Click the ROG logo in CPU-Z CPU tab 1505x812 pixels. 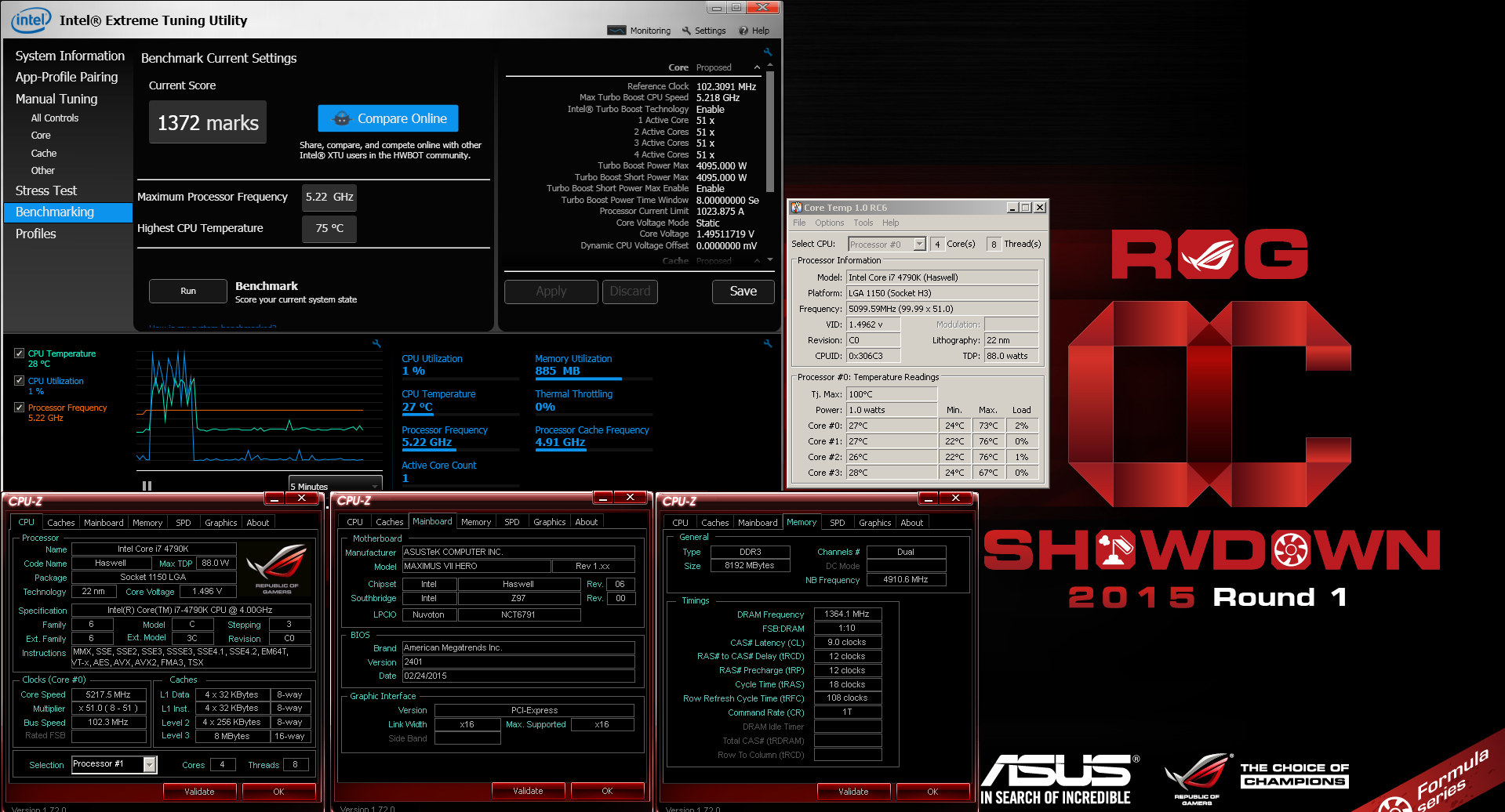tap(276, 568)
